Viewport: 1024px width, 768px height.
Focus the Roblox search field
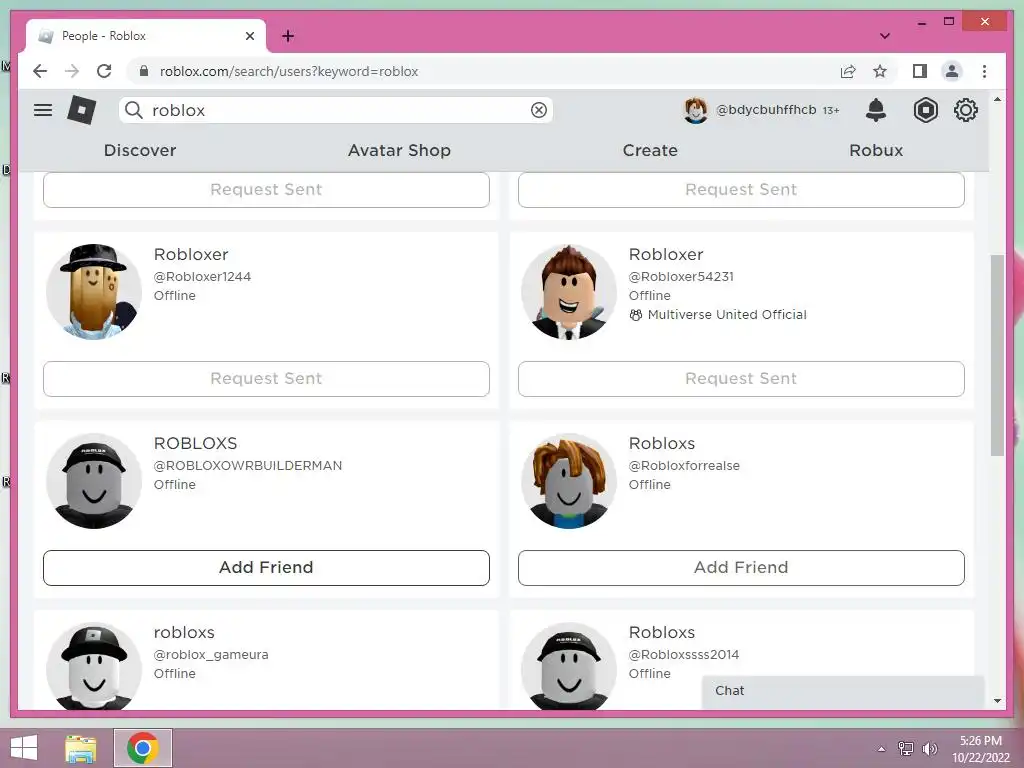pos(336,110)
